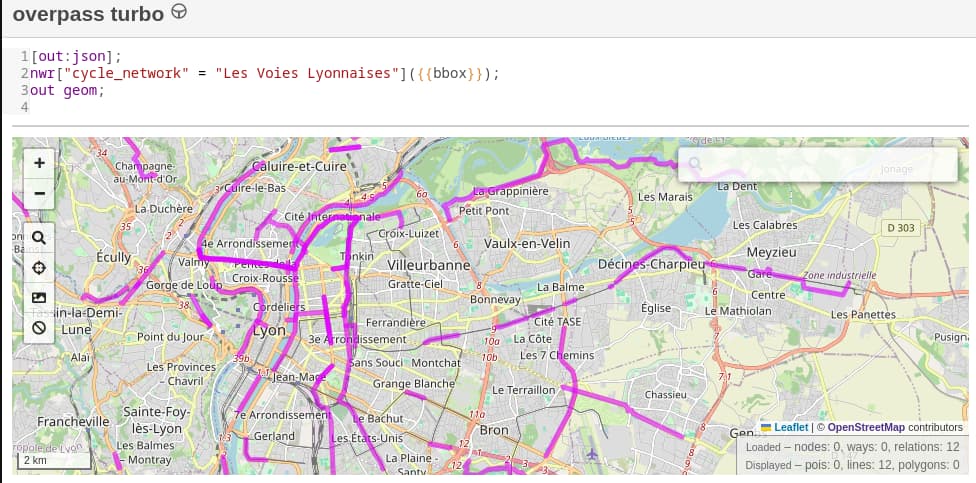This screenshot has height=483, width=976.
Task: Click the Montchat map label
Action: click(436, 362)
